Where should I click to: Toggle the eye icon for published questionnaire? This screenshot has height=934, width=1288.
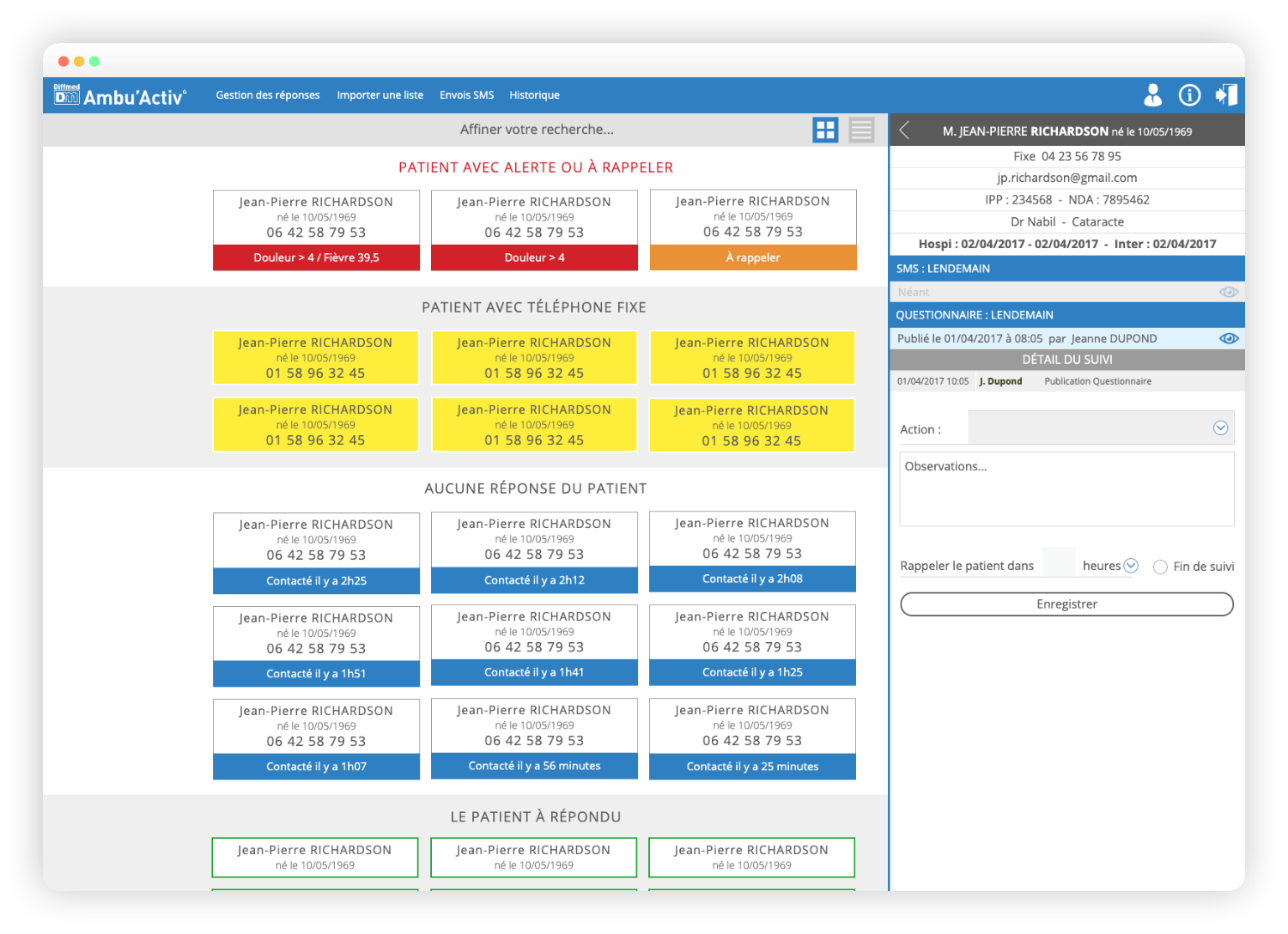click(1229, 338)
